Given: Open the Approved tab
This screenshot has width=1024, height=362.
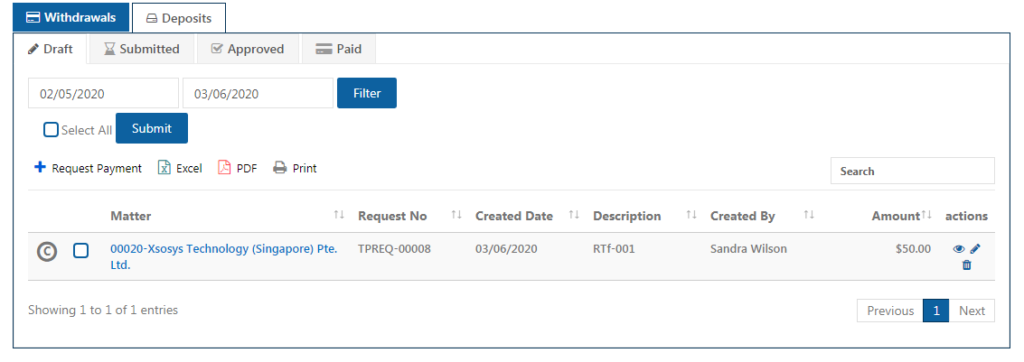Looking at the screenshot, I should tap(248, 49).
